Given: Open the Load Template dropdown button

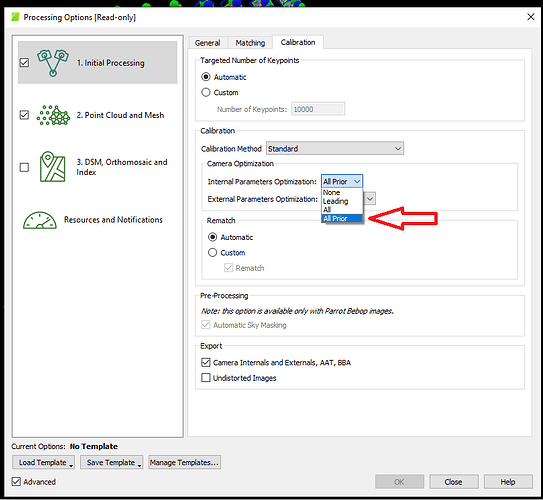Looking at the screenshot, I should [x=44, y=463].
